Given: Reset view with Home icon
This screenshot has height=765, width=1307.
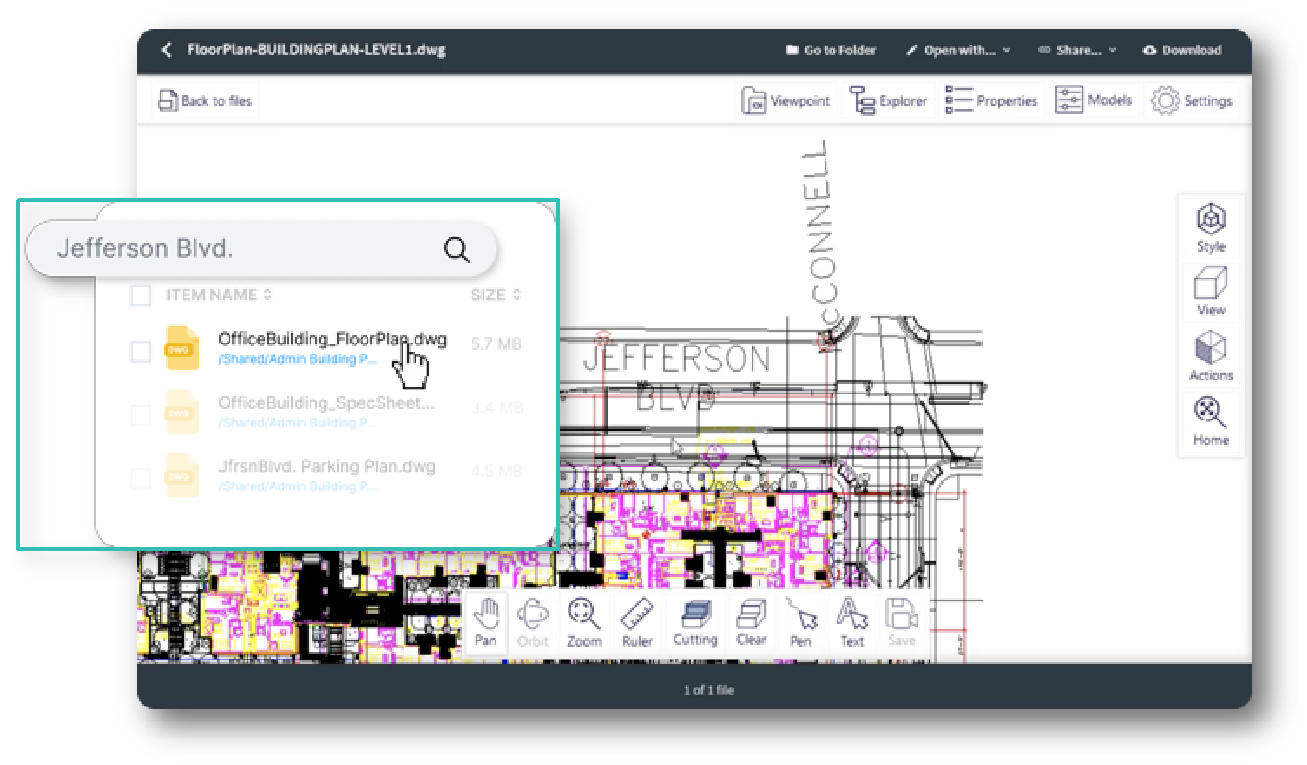Looking at the screenshot, I should click(1211, 421).
